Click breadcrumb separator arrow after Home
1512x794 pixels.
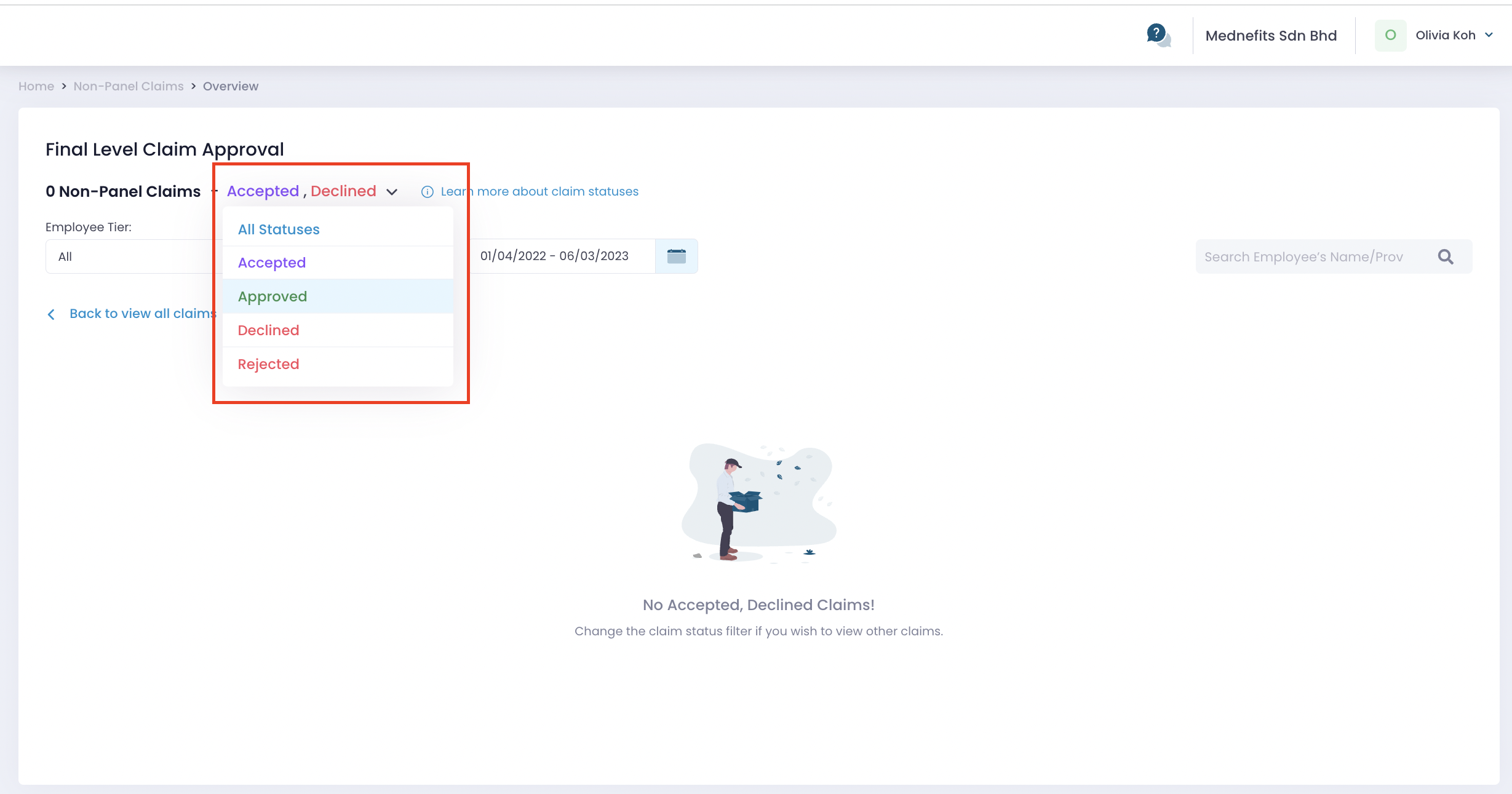63,86
